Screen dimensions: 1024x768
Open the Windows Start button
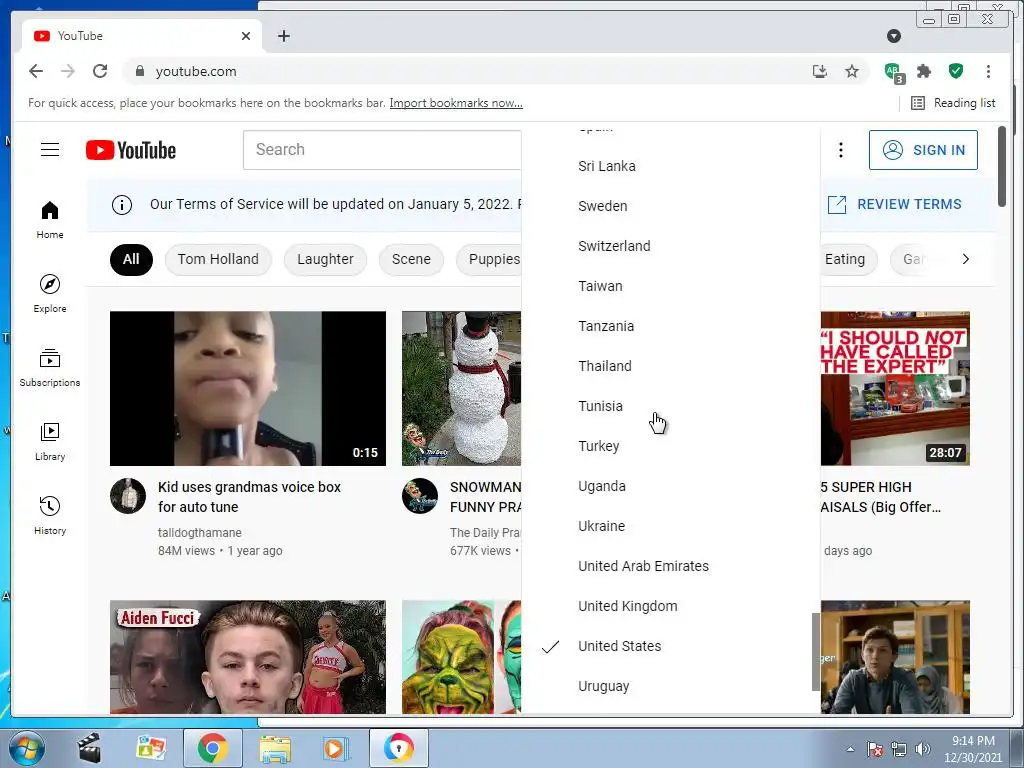pos(25,748)
